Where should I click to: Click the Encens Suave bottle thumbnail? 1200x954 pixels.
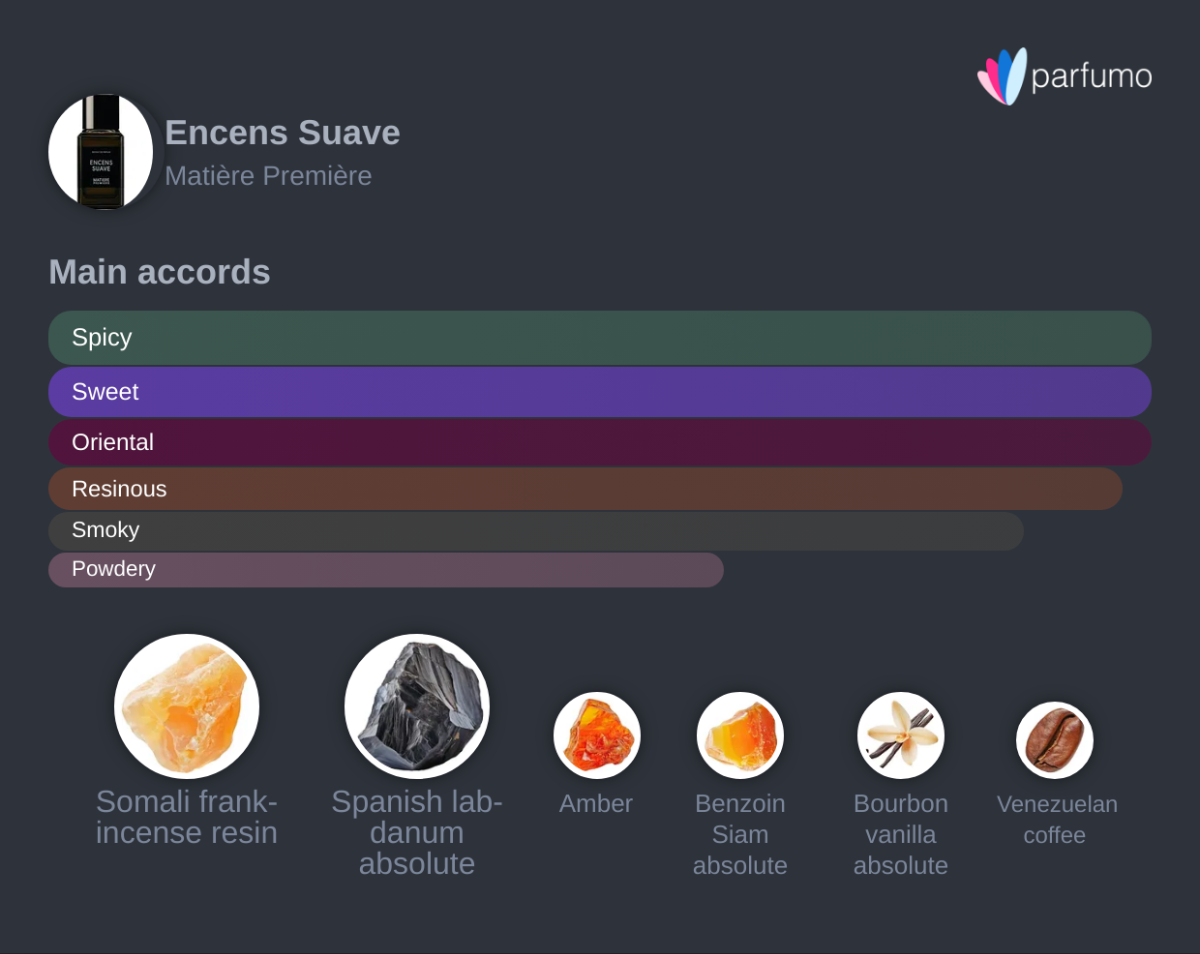pyautogui.click(x=101, y=152)
